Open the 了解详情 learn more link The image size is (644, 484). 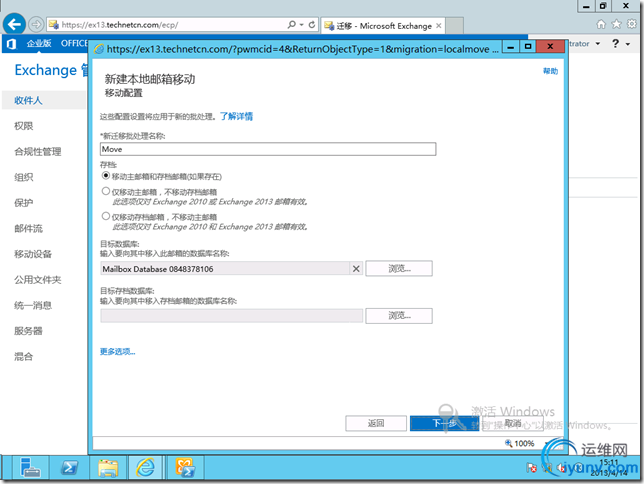pyautogui.click(x=236, y=116)
